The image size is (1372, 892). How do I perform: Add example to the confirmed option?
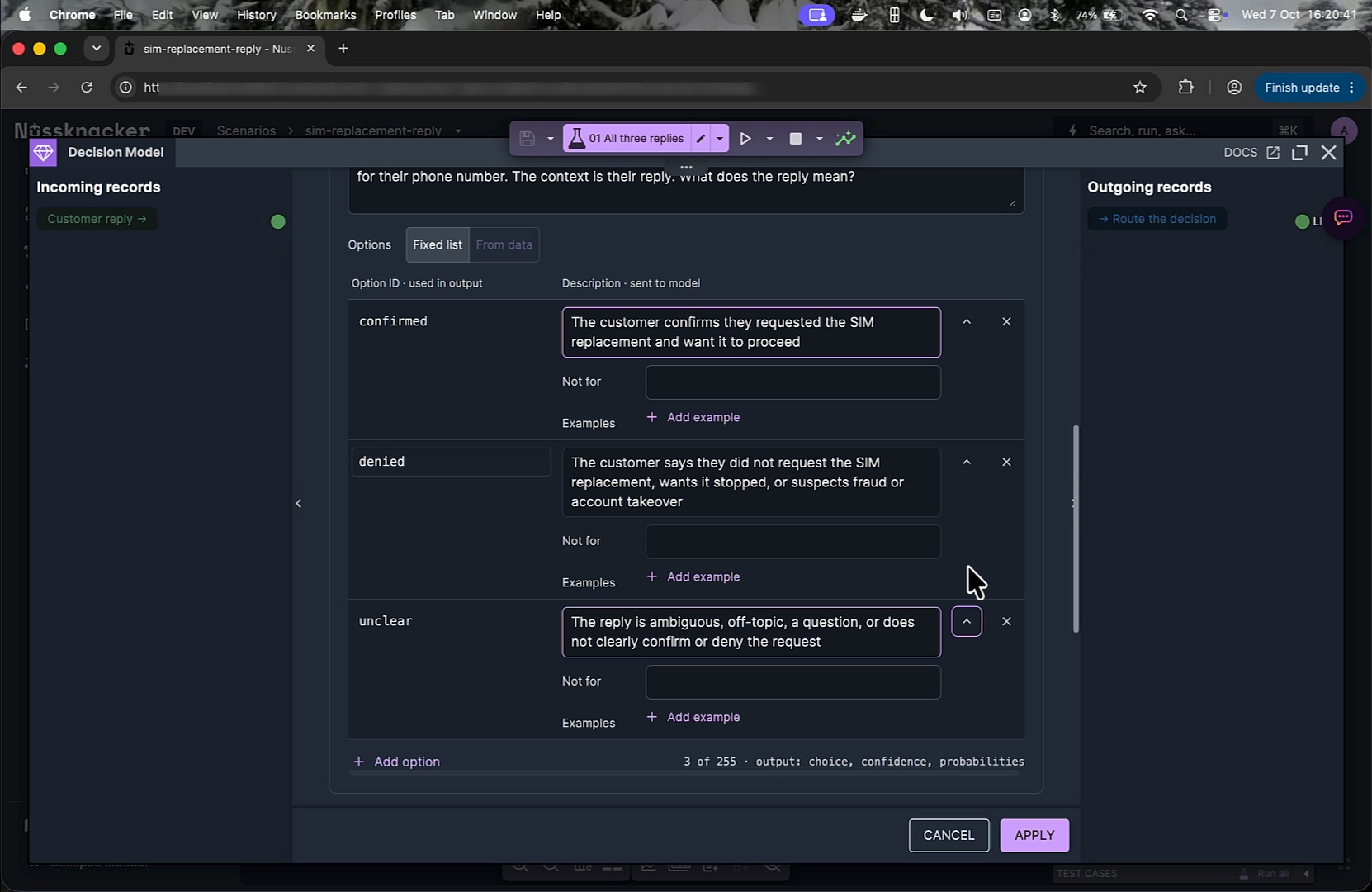coord(693,418)
